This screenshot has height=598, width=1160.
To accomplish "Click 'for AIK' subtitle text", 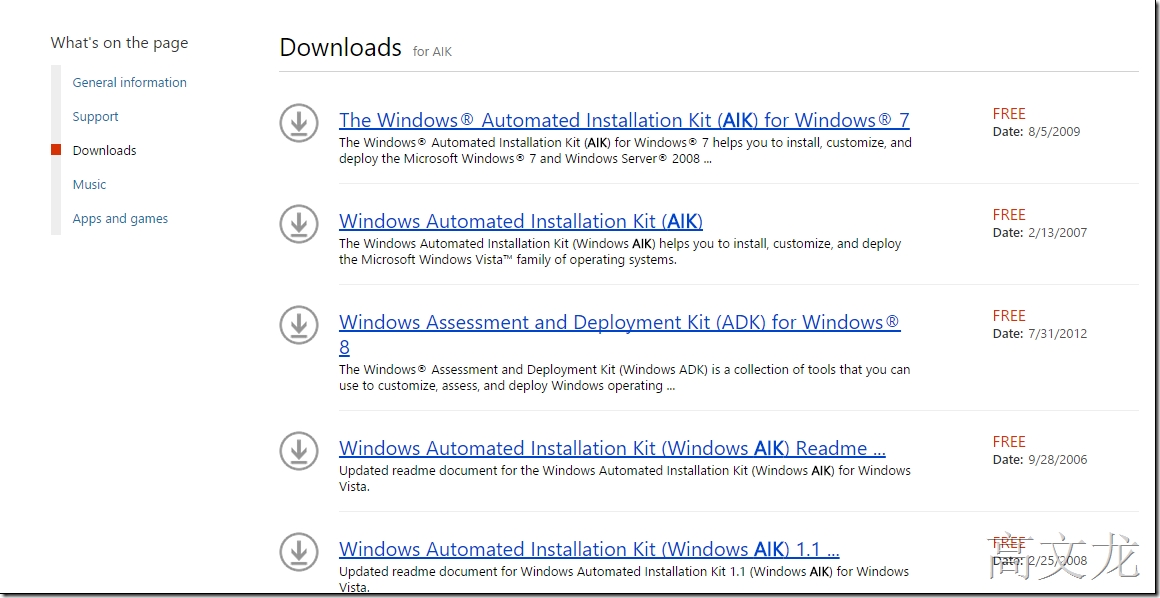I will (x=432, y=51).
